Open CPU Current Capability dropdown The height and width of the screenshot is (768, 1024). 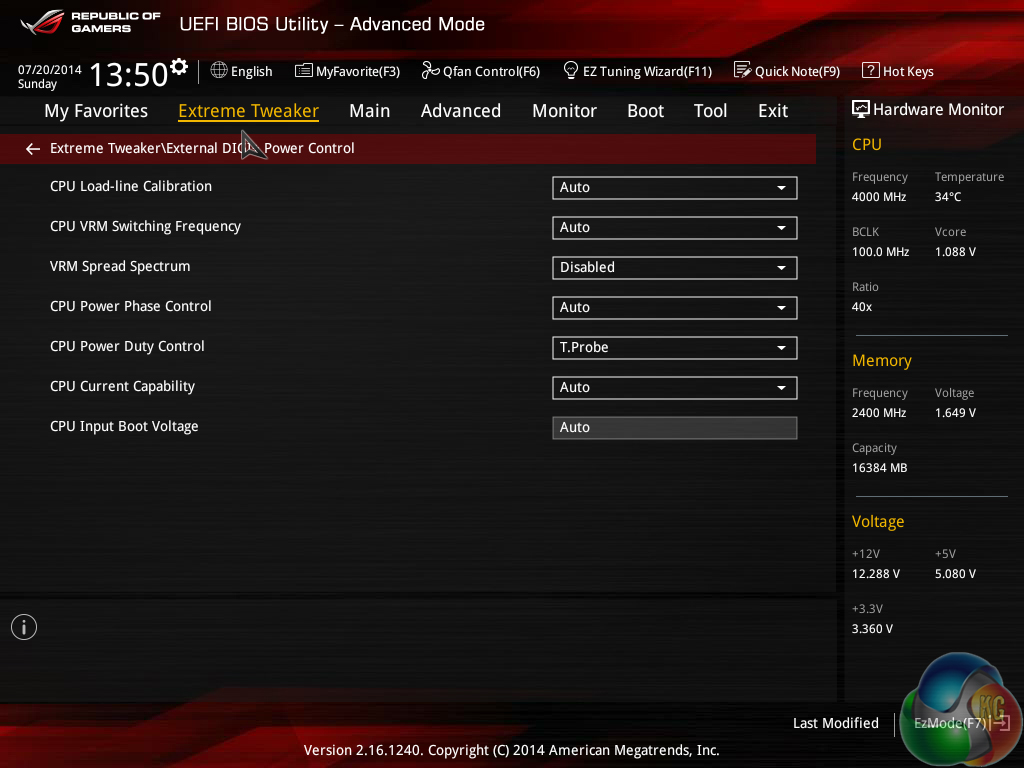[675, 388]
